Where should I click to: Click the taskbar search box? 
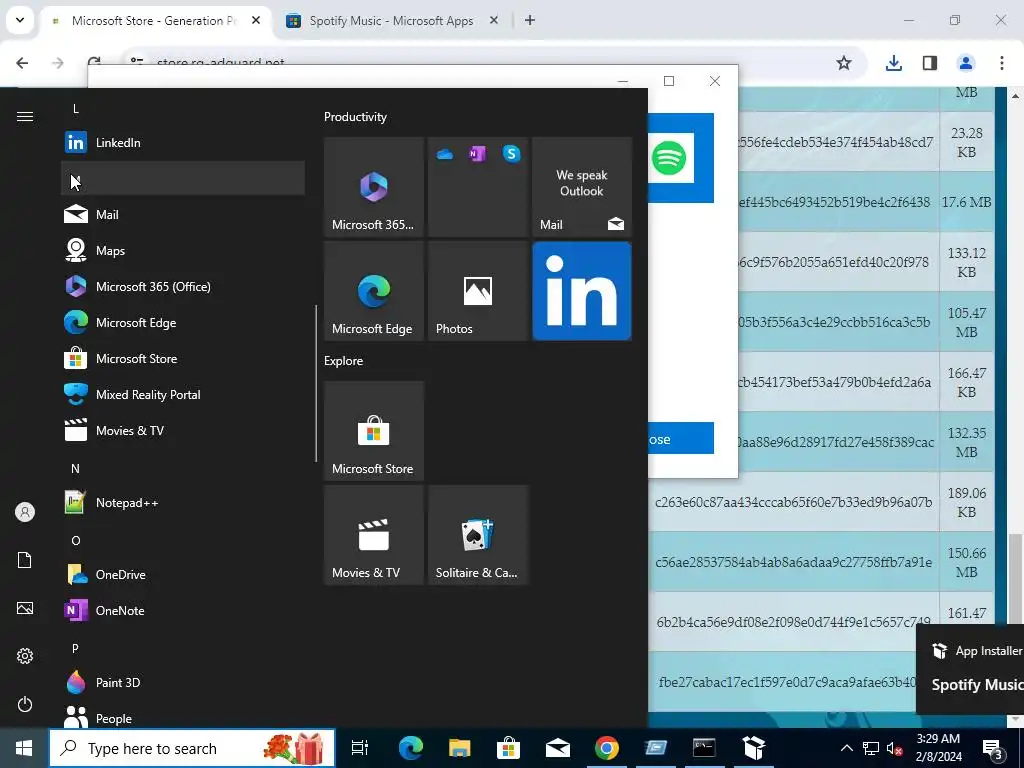pos(192,748)
